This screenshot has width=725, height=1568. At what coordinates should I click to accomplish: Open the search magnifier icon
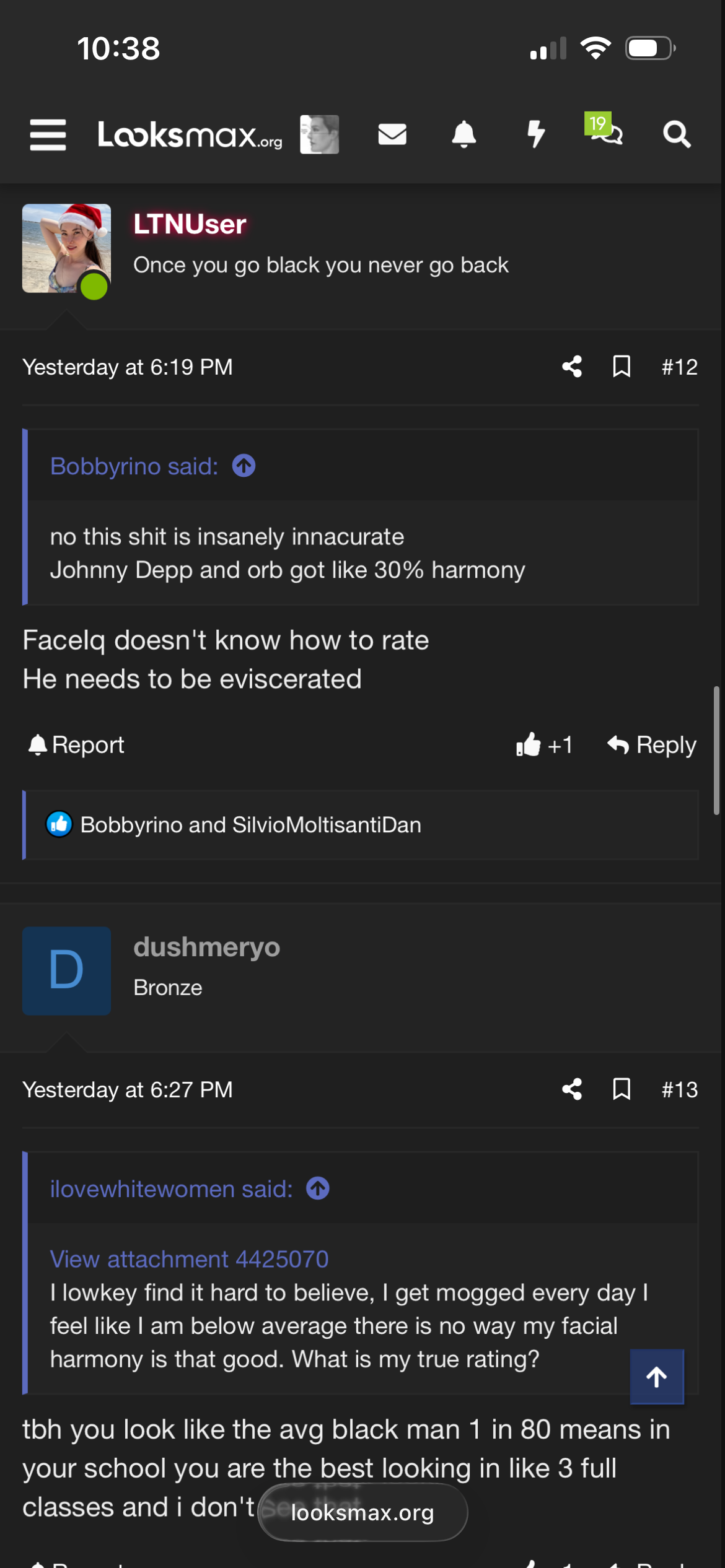tap(676, 134)
